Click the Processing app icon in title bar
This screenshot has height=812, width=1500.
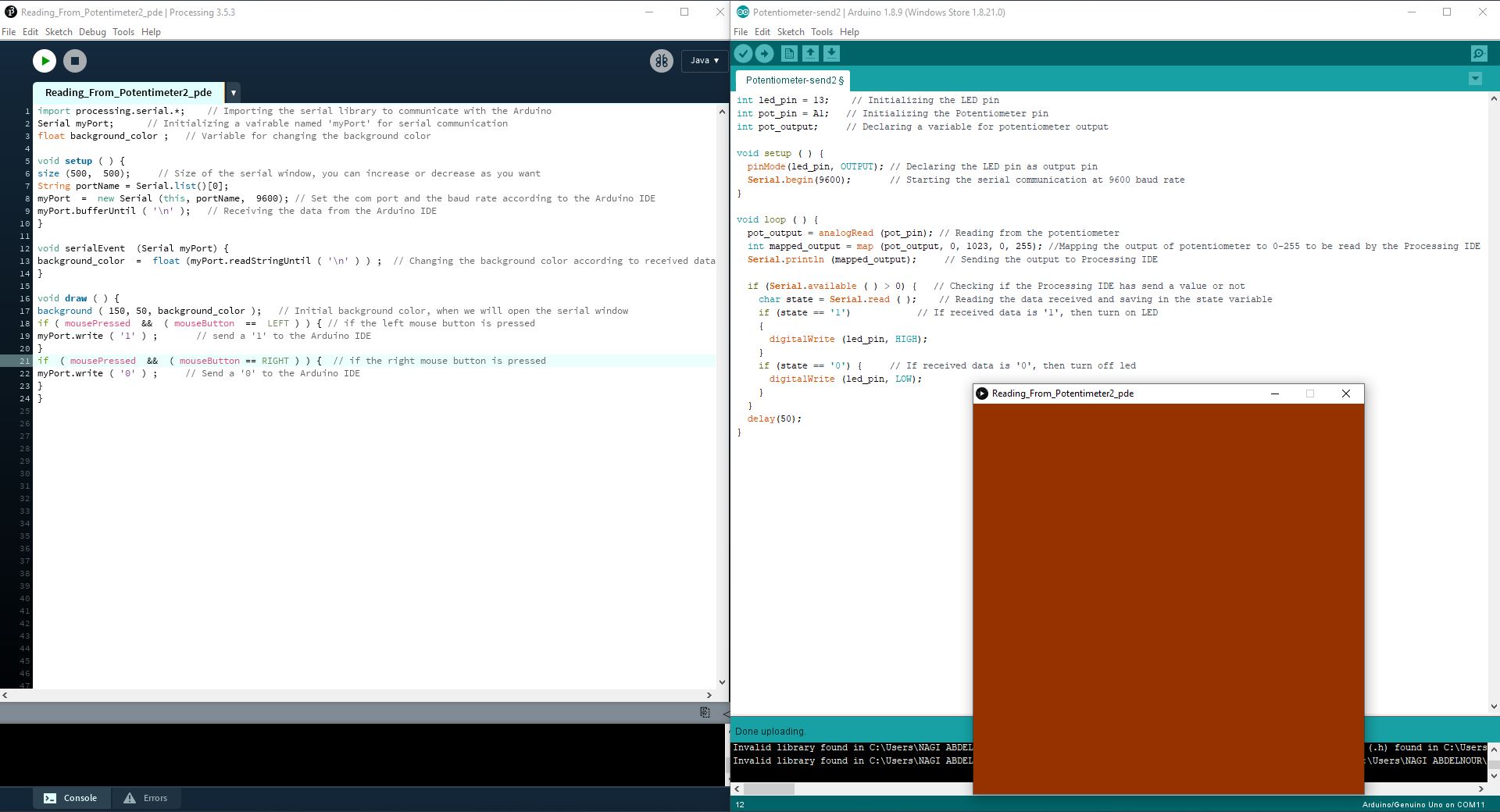[11, 12]
